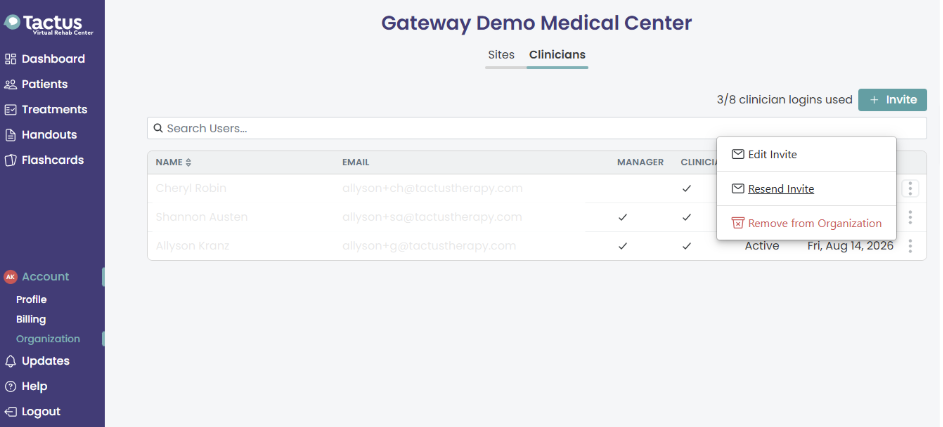This screenshot has width=943, height=427.
Task: Open three-dot menu for Shannon Austen
Action: [x=910, y=217]
